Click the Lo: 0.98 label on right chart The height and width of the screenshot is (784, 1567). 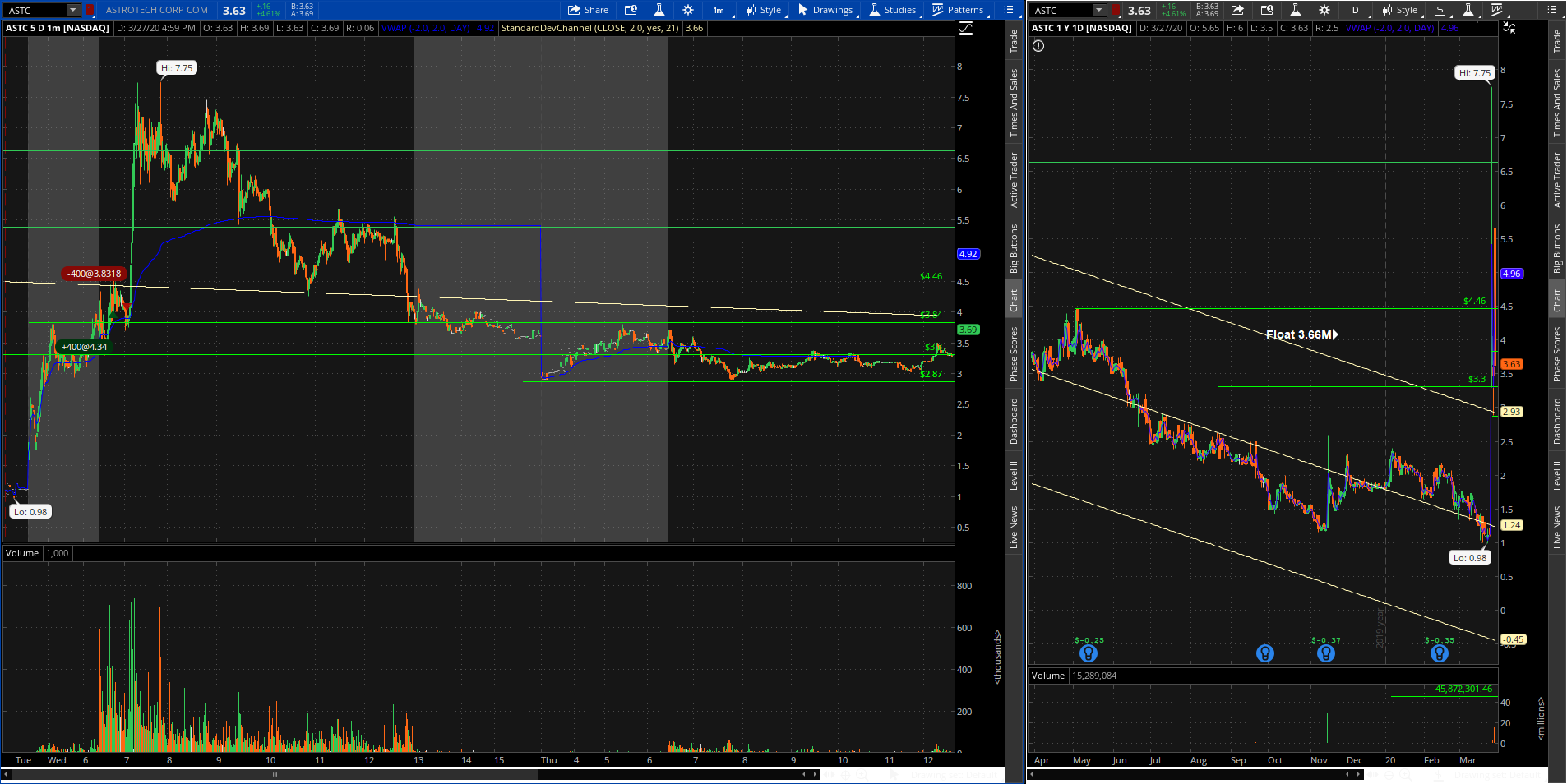[1470, 557]
